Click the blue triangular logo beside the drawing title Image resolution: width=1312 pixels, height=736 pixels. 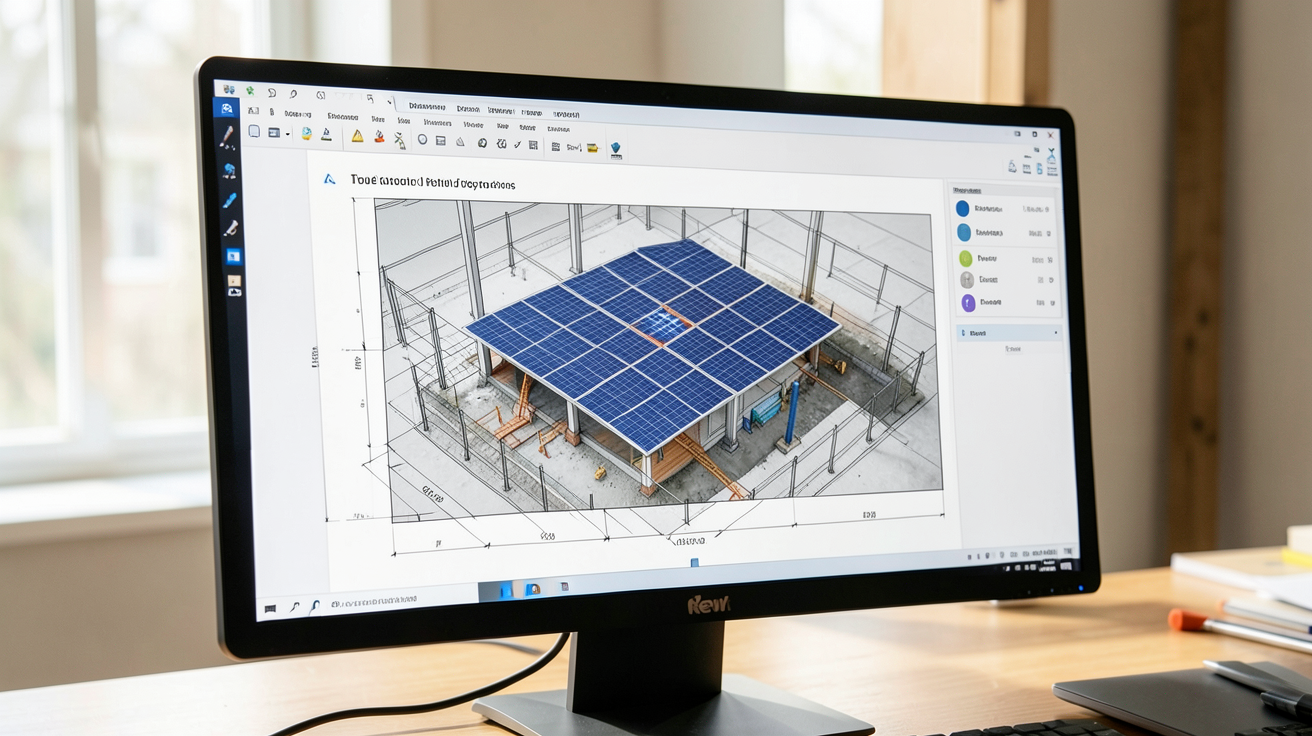[329, 179]
